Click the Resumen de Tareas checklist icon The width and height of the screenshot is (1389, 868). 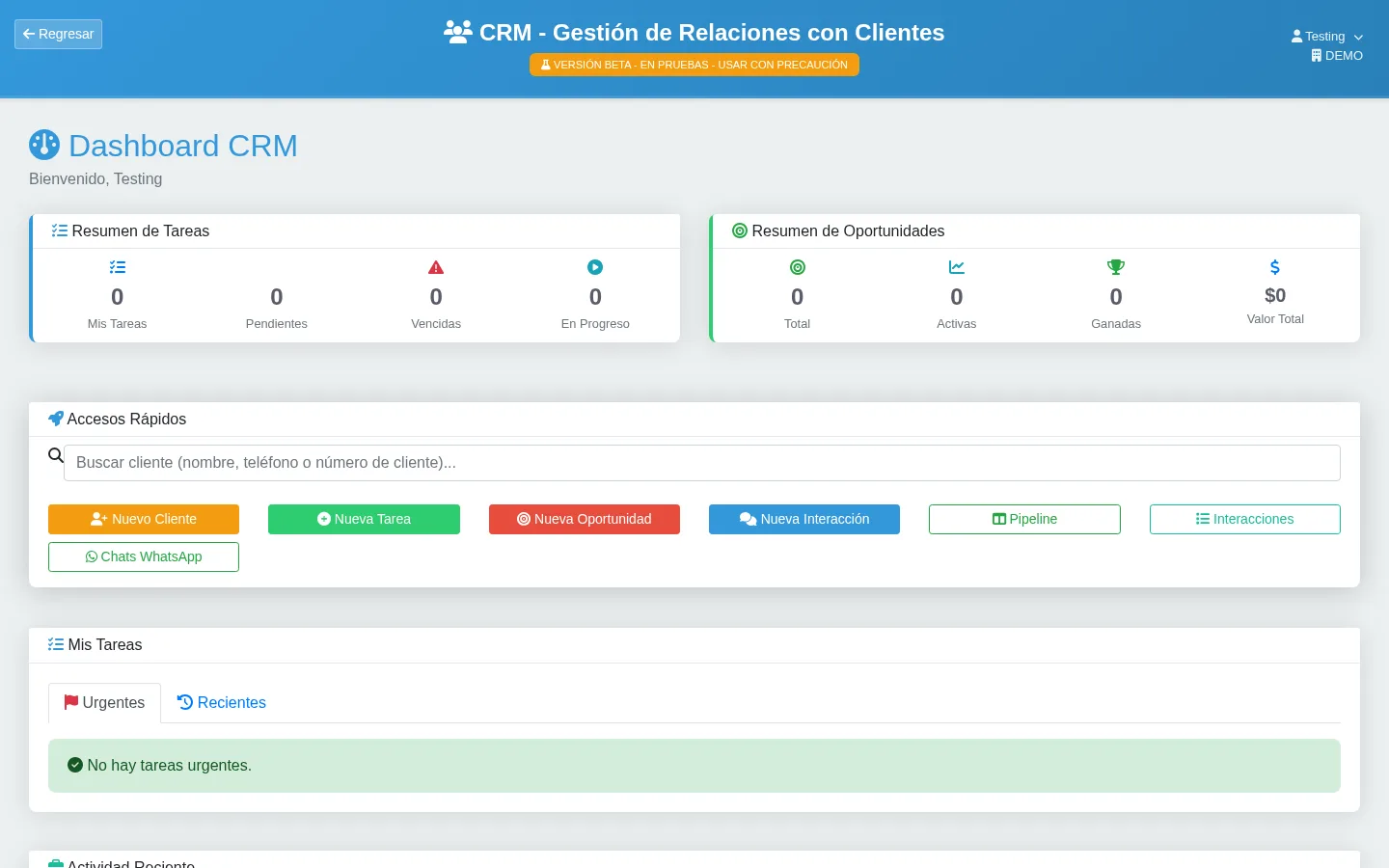60,231
